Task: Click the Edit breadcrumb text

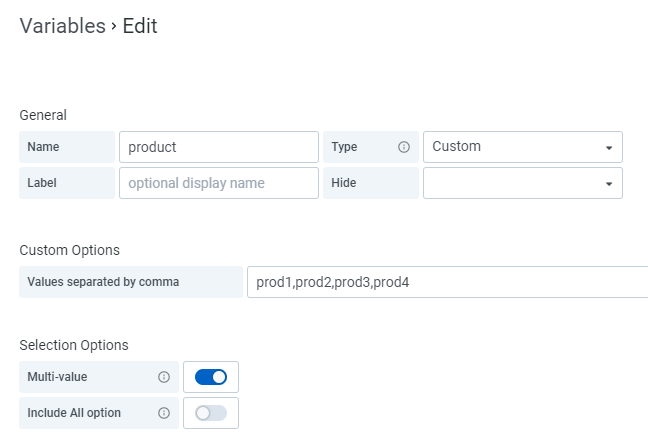Action: pos(140,27)
